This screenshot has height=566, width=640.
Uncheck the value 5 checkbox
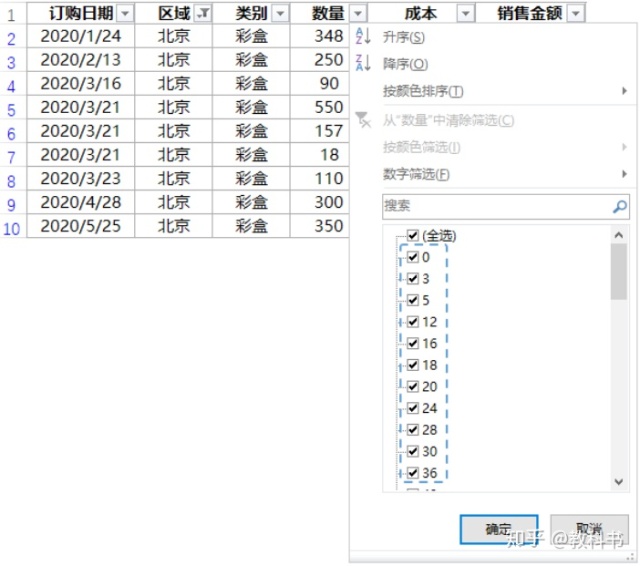[413, 300]
